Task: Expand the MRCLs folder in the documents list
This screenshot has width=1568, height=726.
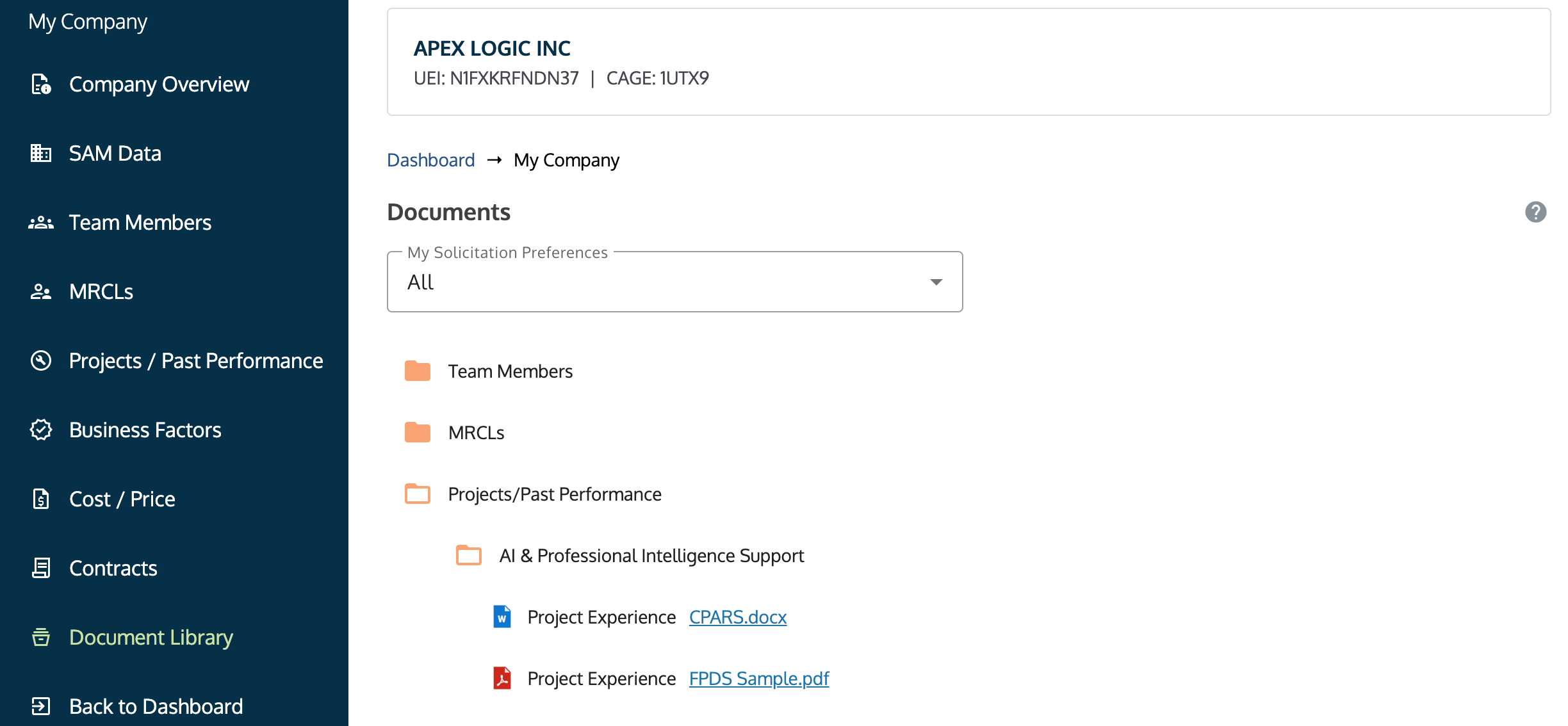Action: pos(418,433)
